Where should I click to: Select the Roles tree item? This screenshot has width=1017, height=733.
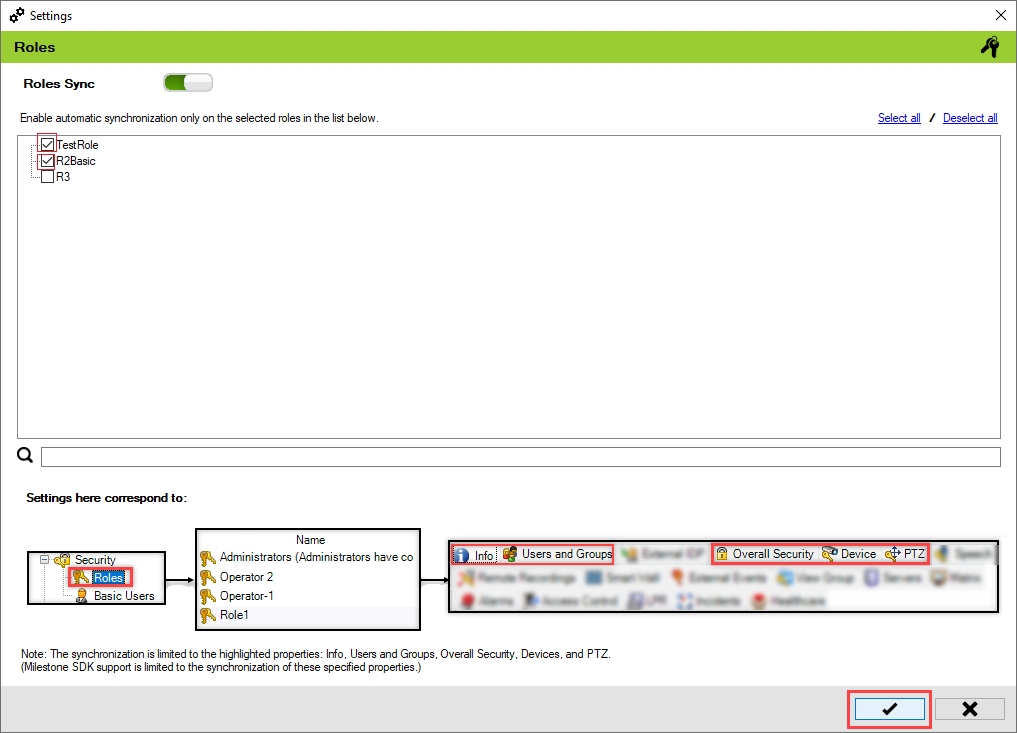click(107, 578)
